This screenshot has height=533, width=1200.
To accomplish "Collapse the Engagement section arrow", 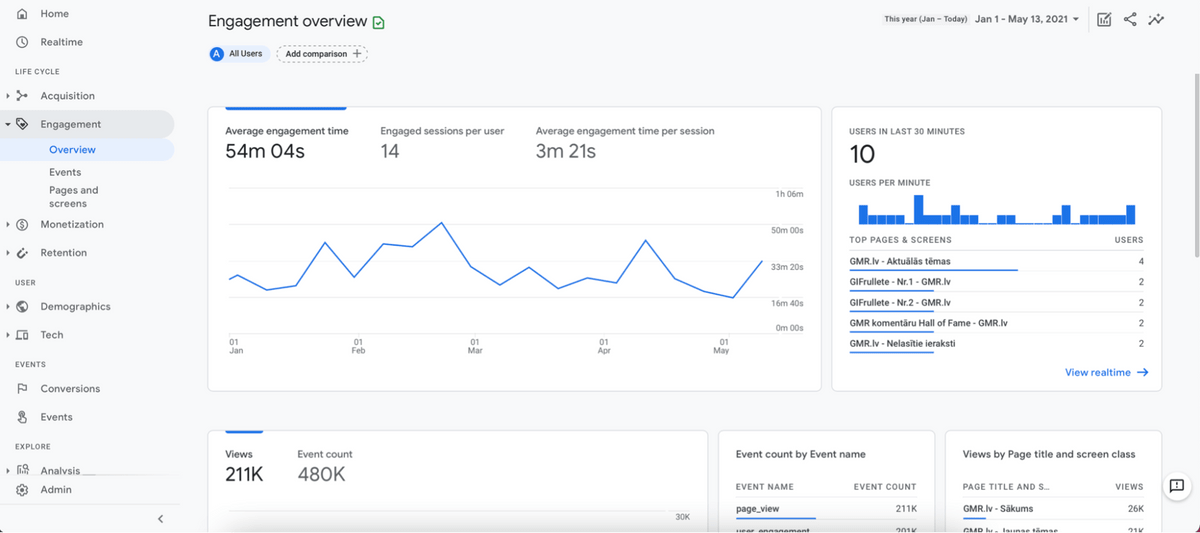I will [x=8, y=125].
